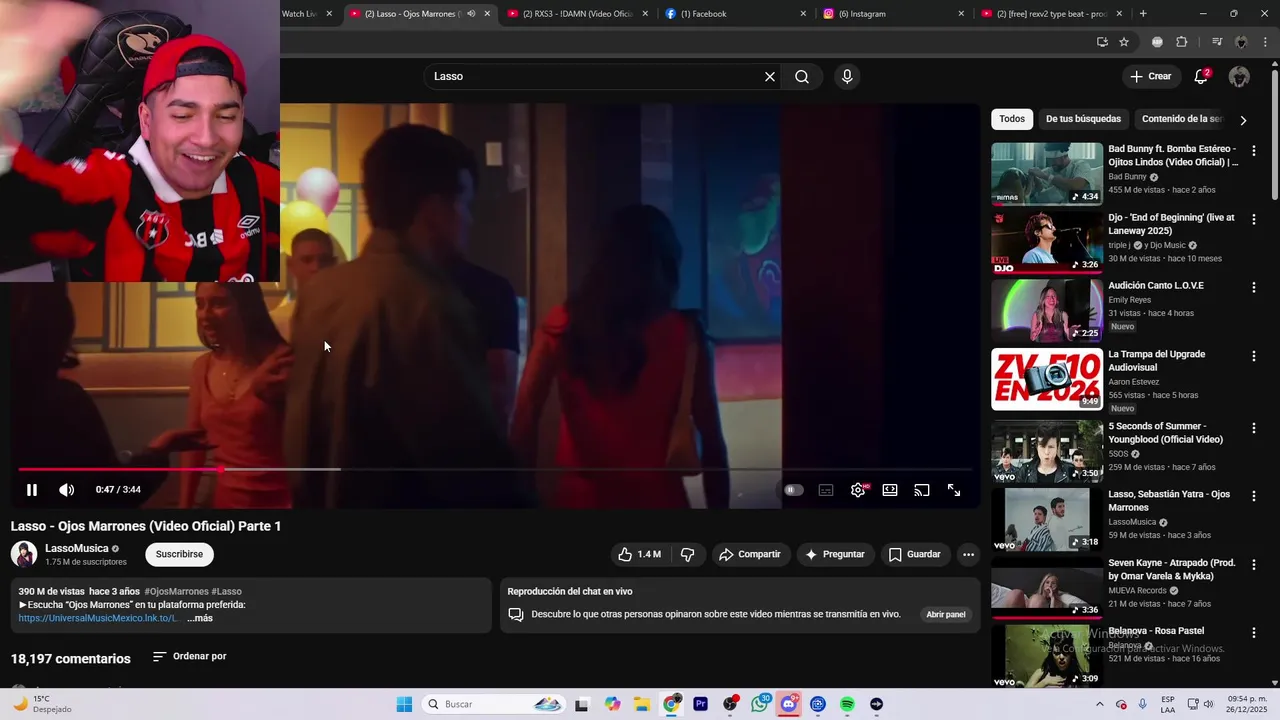Toggle subtitles in the video player
The width and height of the screenshot is (1280, 720).
(x=826, y=490)
